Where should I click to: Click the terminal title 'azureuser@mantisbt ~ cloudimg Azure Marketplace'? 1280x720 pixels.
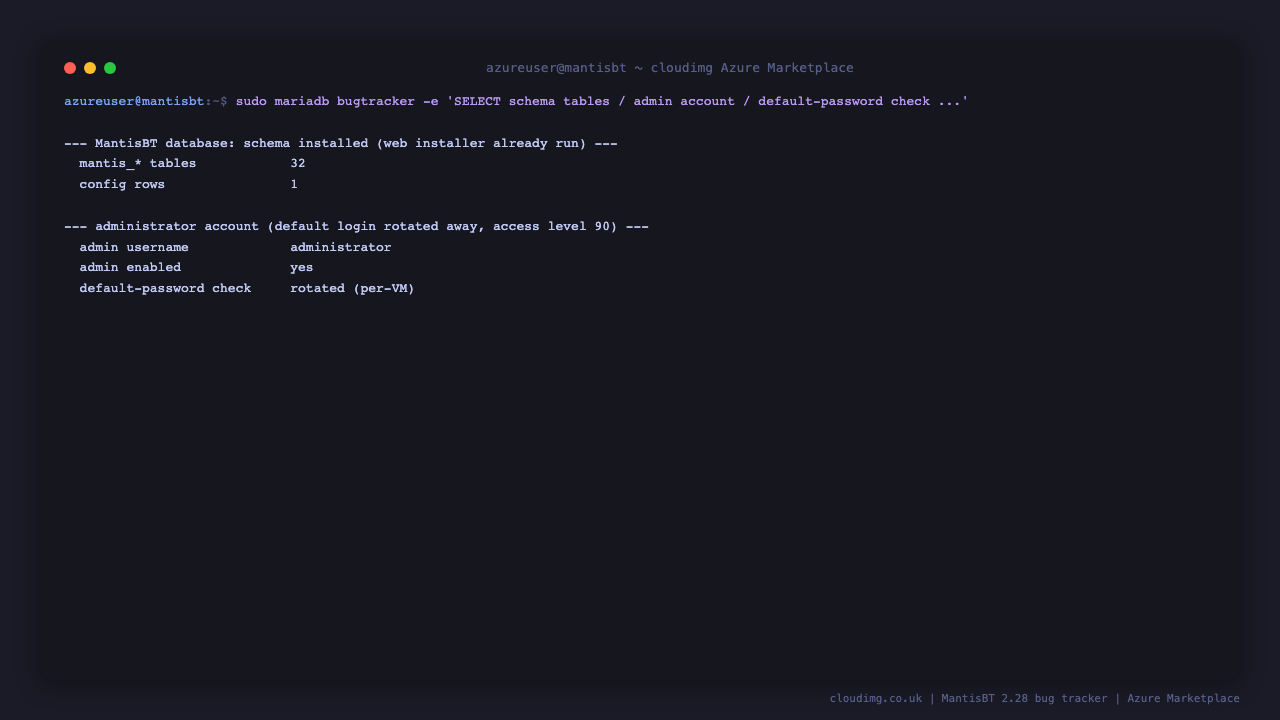(x=670, y=68)
